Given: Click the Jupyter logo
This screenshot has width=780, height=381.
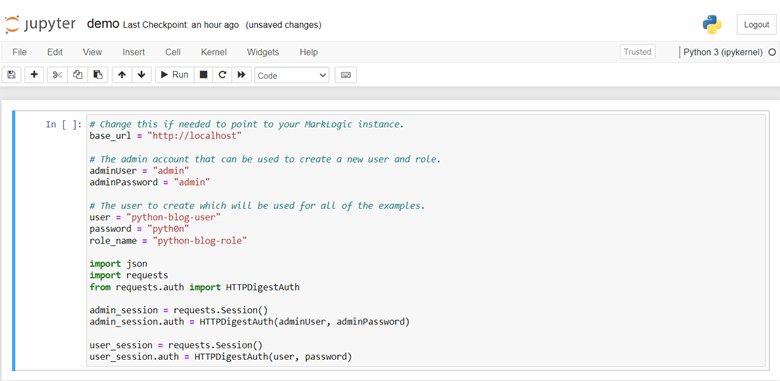Looking at the screenshot, I should tap(40, 24).
